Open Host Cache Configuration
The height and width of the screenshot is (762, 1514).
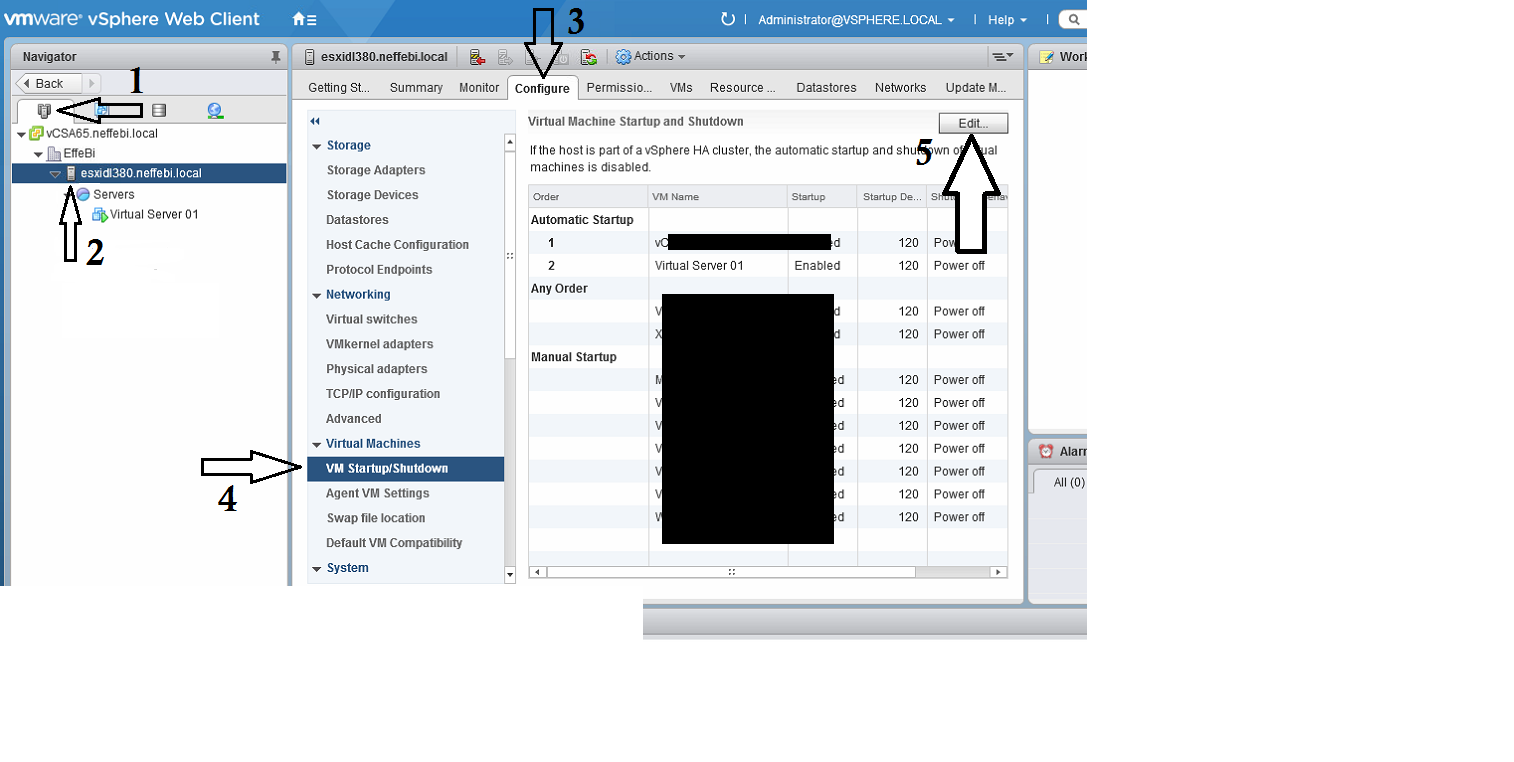[x=397, y=245]
